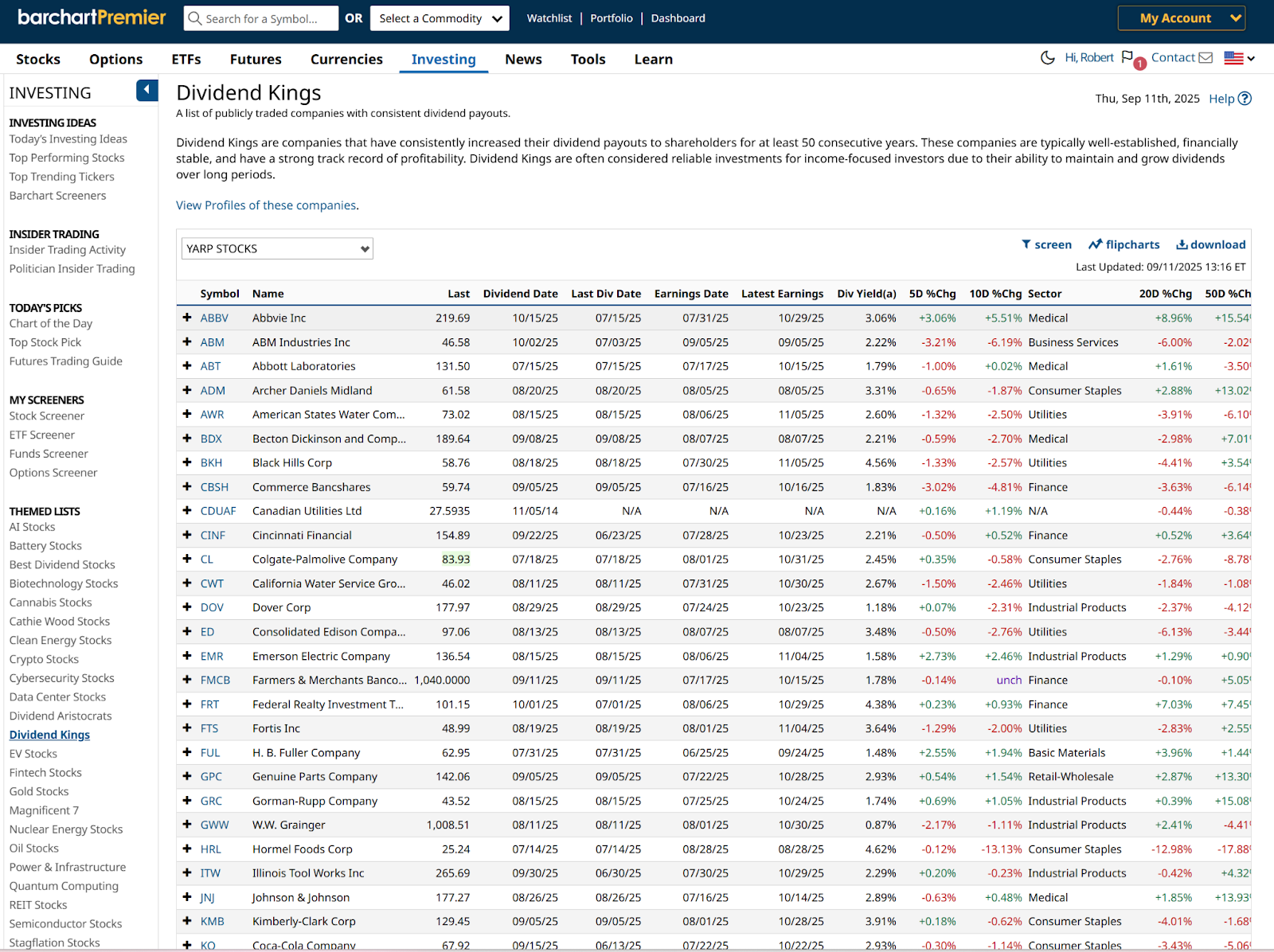This screenshot has height=952, width=1274.
Task: Open flipcharts view
Action: coord(1124,244)
